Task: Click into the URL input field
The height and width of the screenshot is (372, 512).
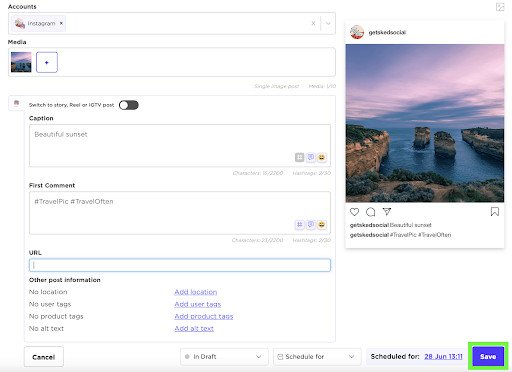Action: (x=180, y=265)
